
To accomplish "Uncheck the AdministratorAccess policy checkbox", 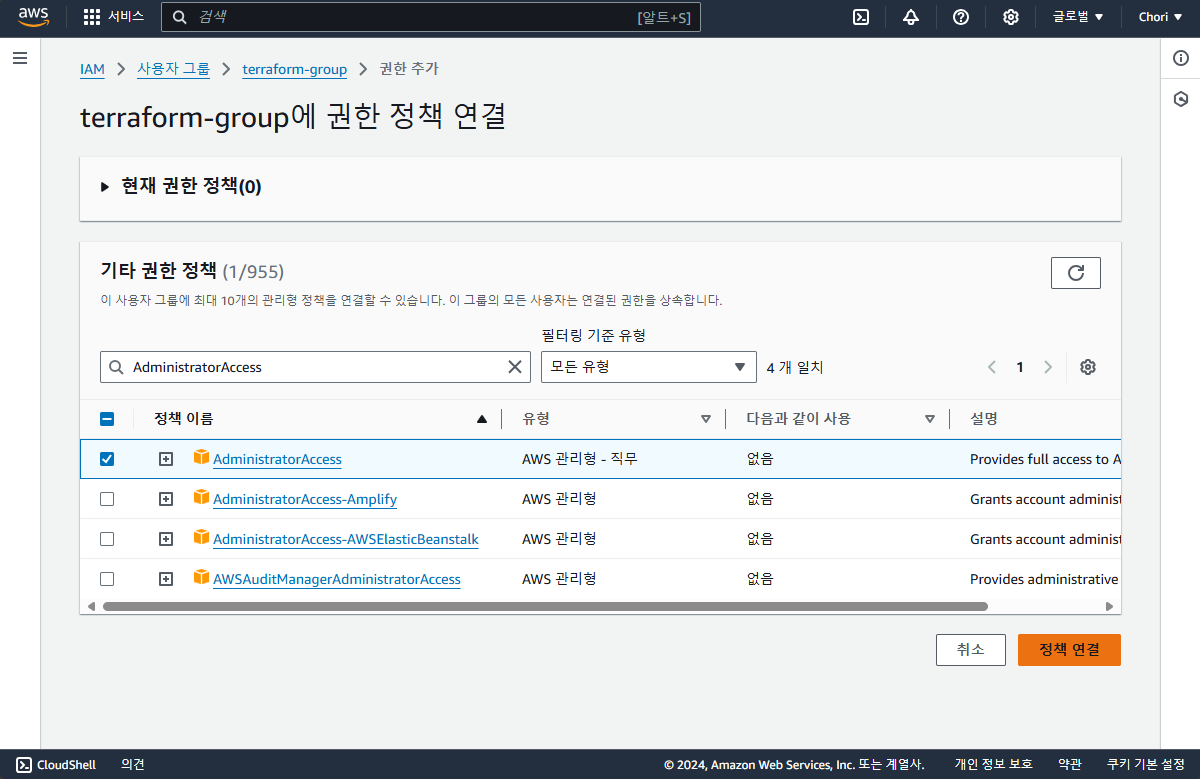I will (107, 459).
